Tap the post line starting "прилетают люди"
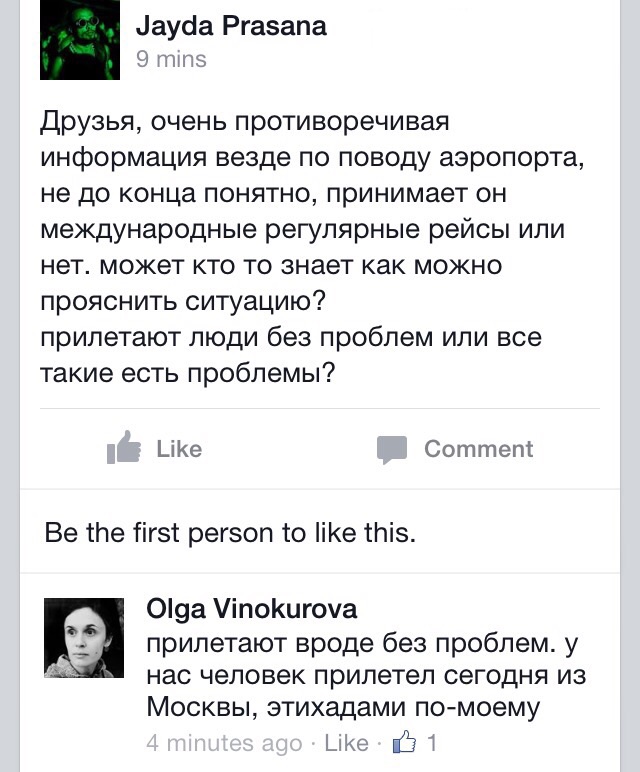Image resolution: width=640 pixels, height=772 pixels. pyautogui.click(x=290, y=337)
